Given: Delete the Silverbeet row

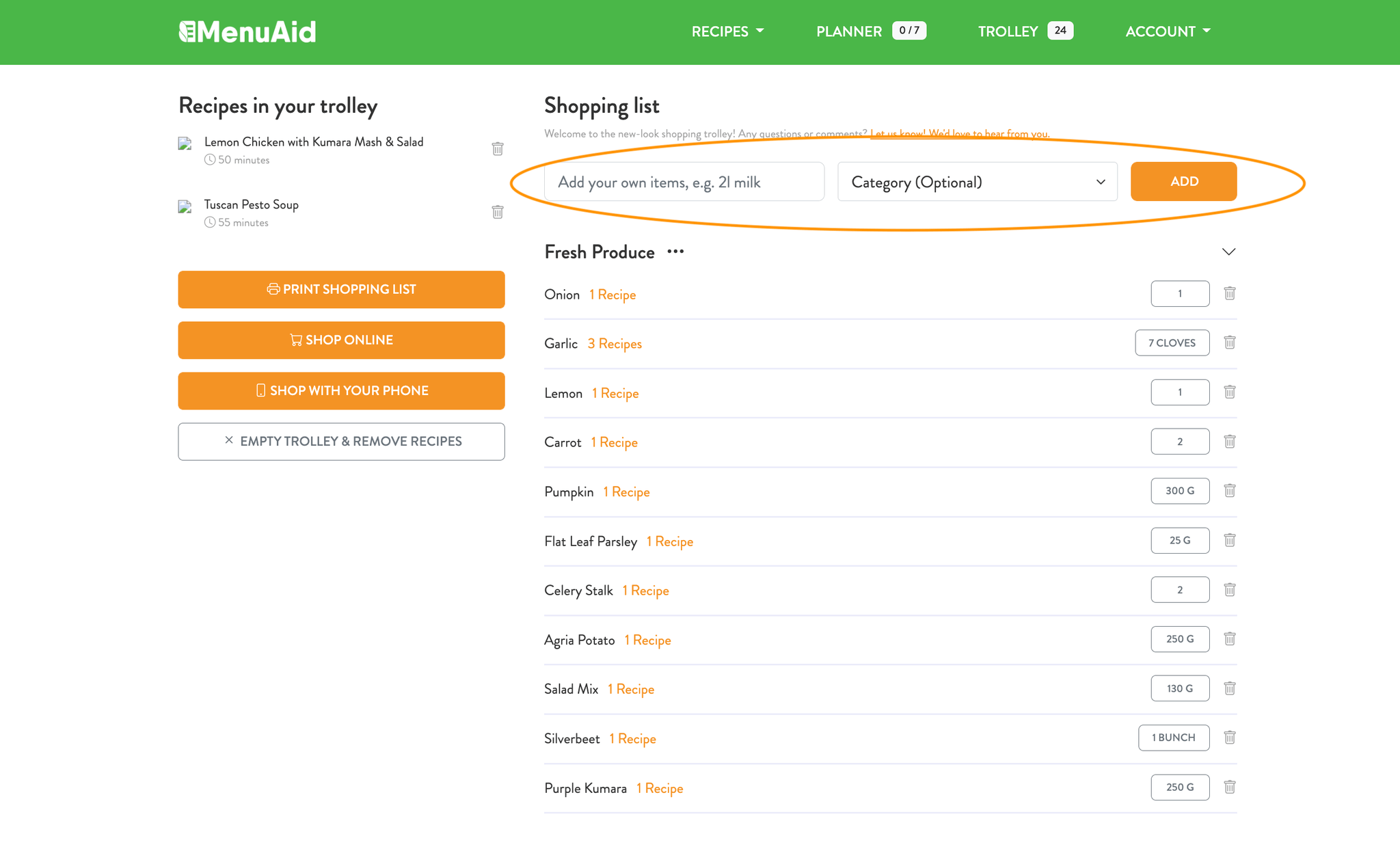Looking at the screenshot, I should (x=1229, y=738).
